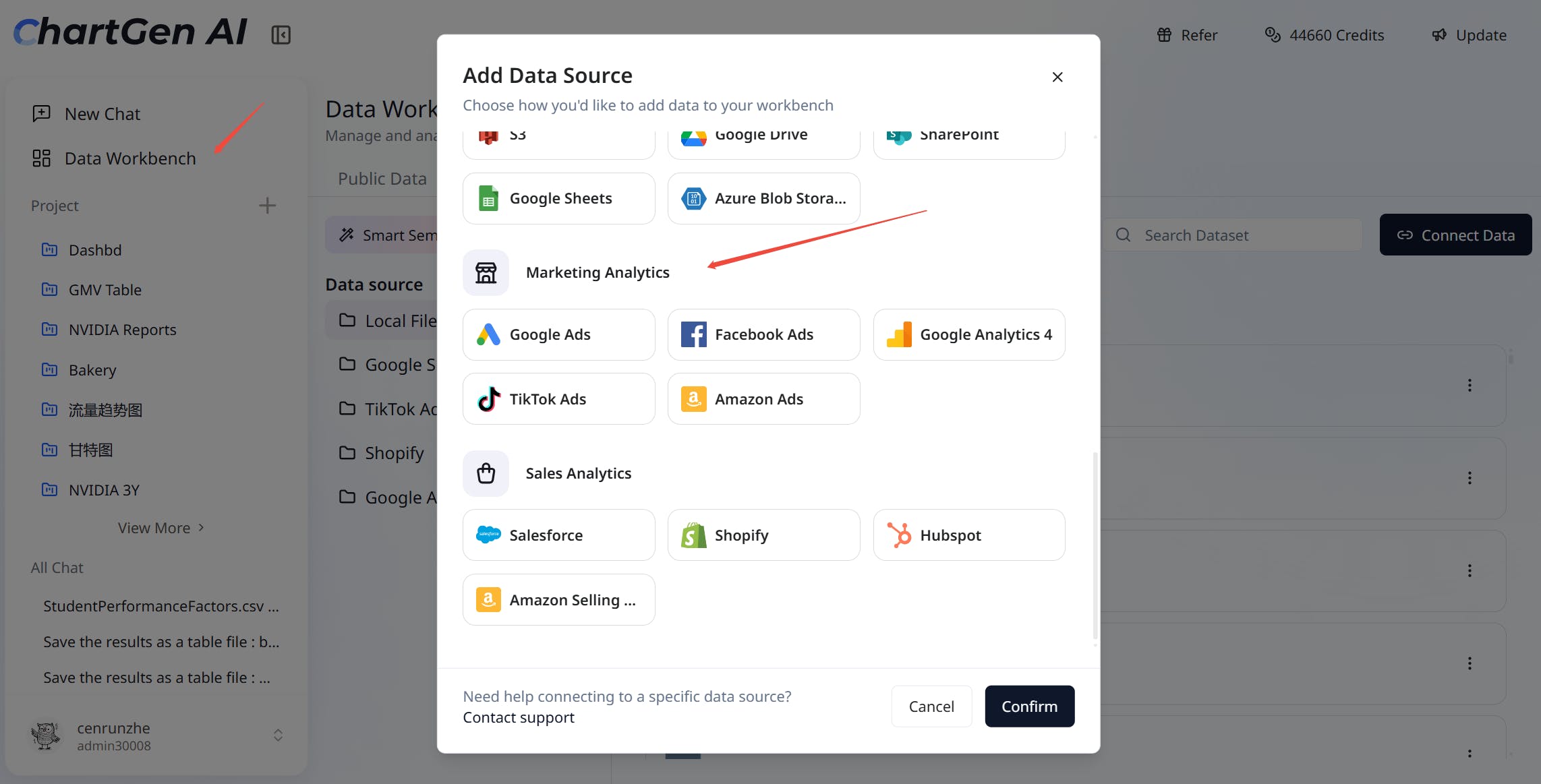Select the Facebook Ads connector
Screen dimensions: 1541x784
763,334
